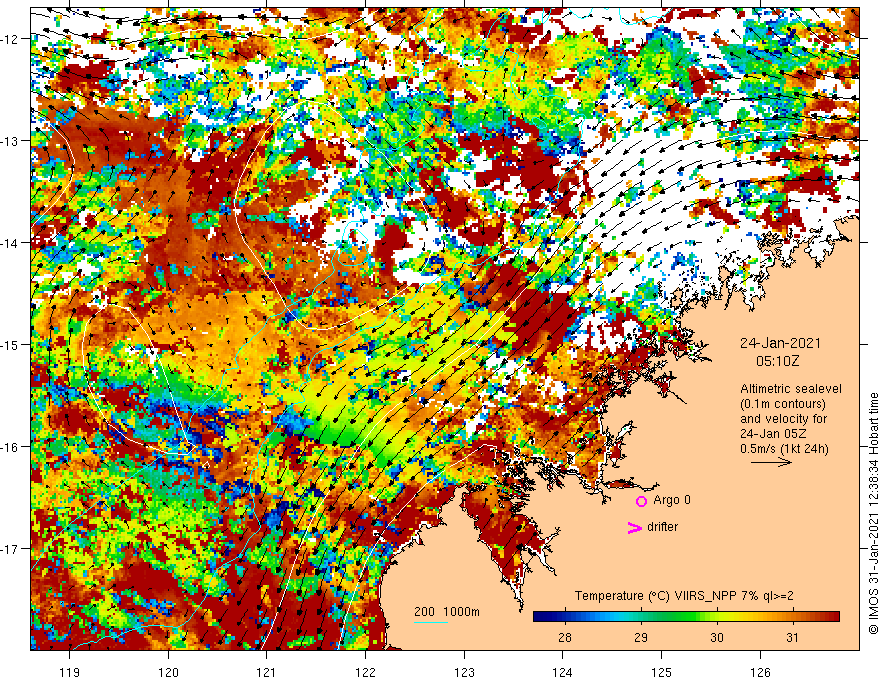
Task: Click the cyan bathymetry legend line
Action: (x=430, y=622)
